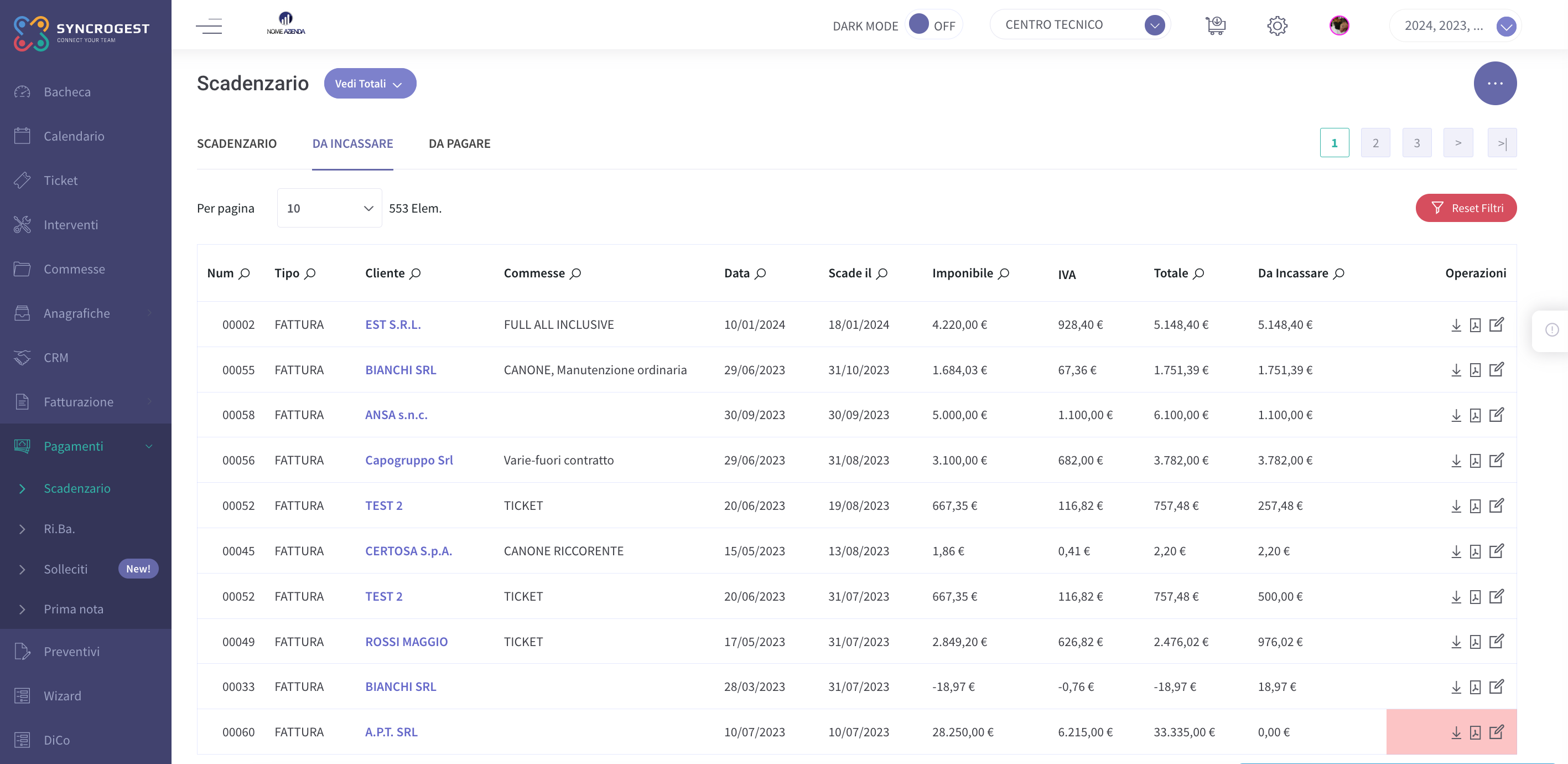Open Ri.Ba. submenu item
Viewport: 1568px width, 764px height.
(x=85, y=529)
